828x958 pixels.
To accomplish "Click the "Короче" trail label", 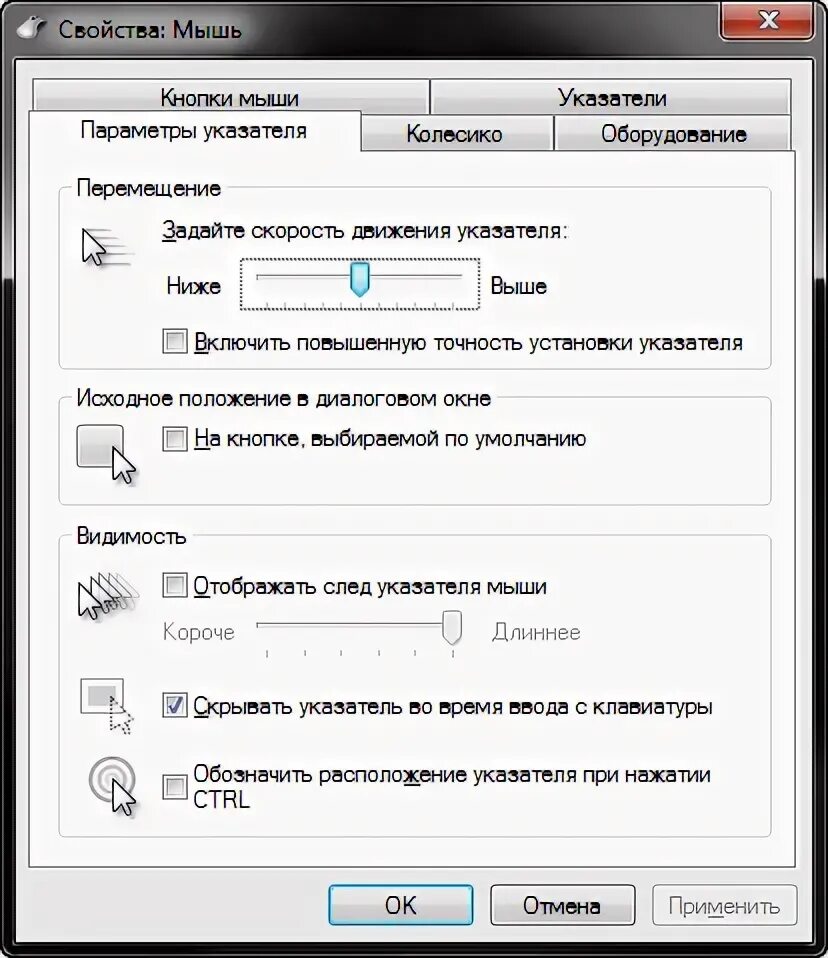I will [199, 632].
